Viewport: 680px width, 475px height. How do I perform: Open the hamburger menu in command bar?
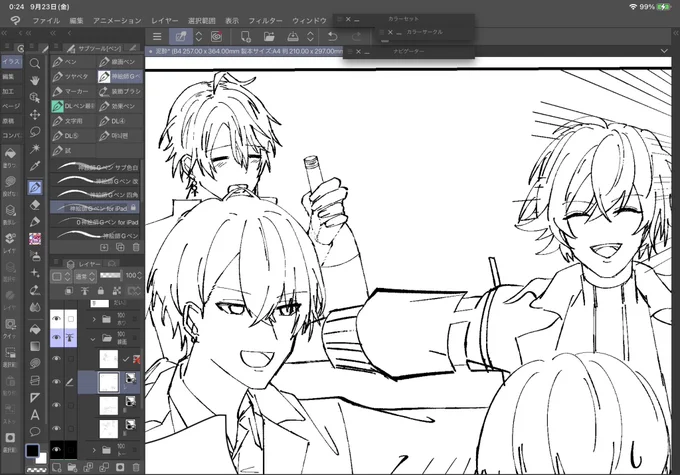[157, 37]
